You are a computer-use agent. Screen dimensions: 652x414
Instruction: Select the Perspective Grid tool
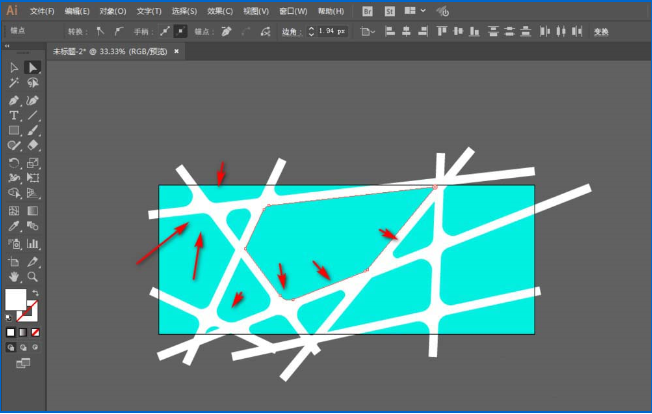coord(32,193)
